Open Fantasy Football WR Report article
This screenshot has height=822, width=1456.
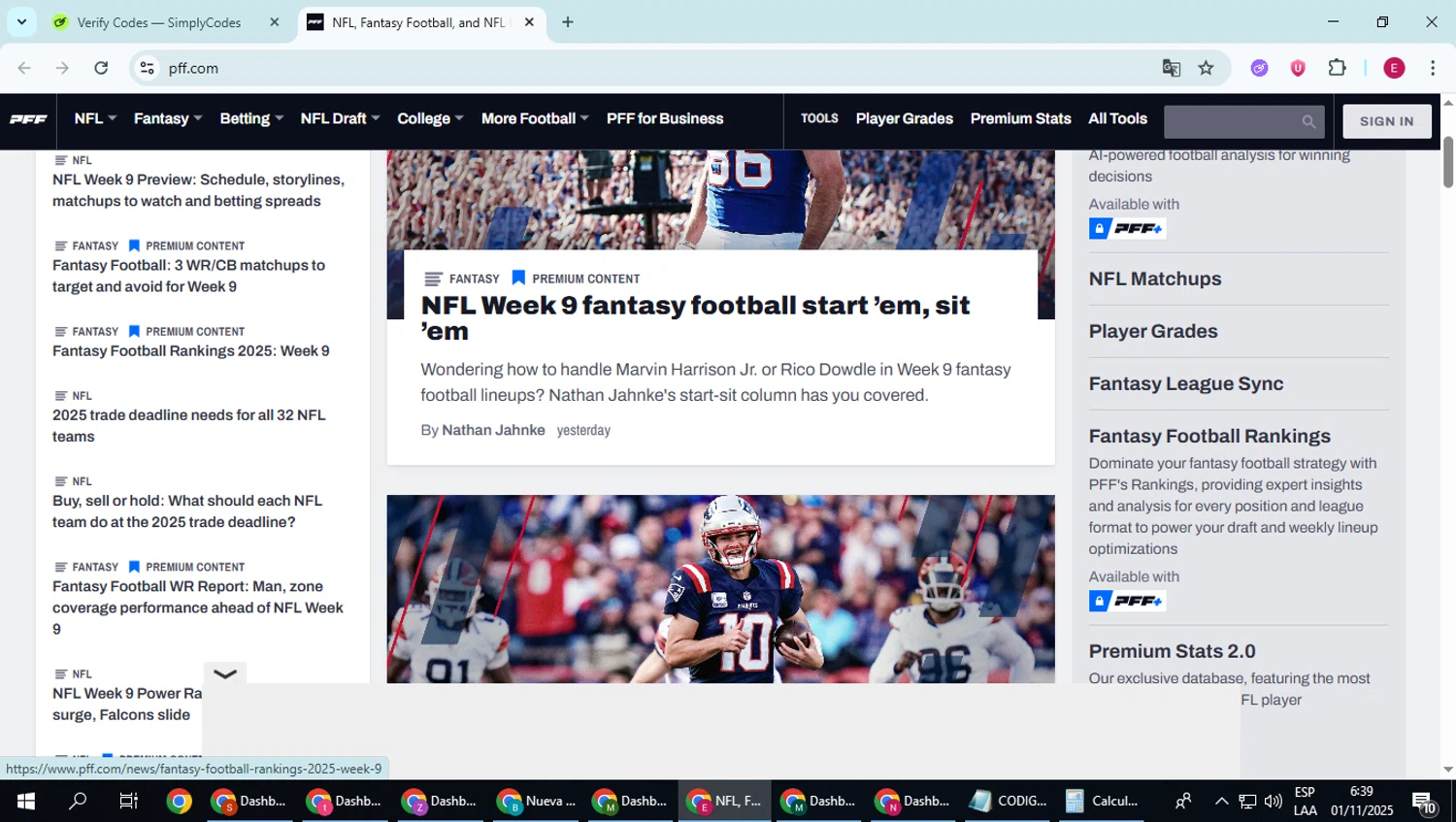pos(198,608)
